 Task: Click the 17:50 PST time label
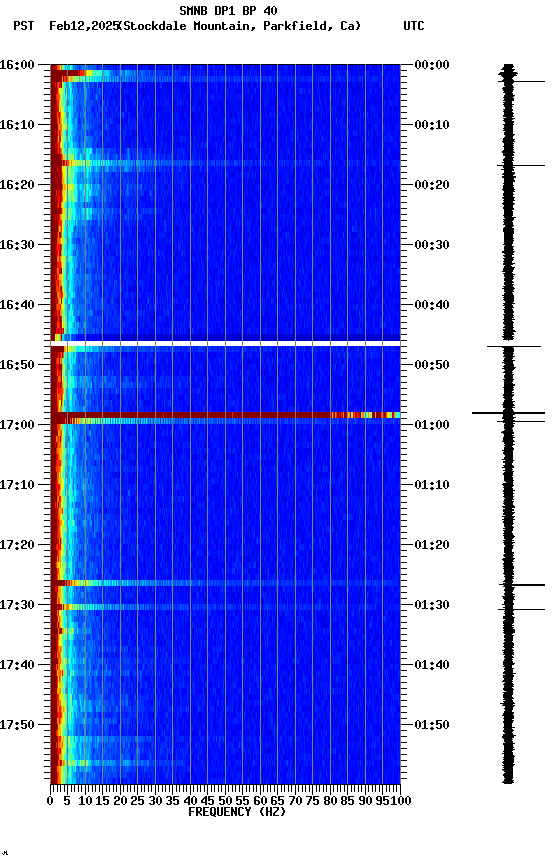[x=17, y=726]
